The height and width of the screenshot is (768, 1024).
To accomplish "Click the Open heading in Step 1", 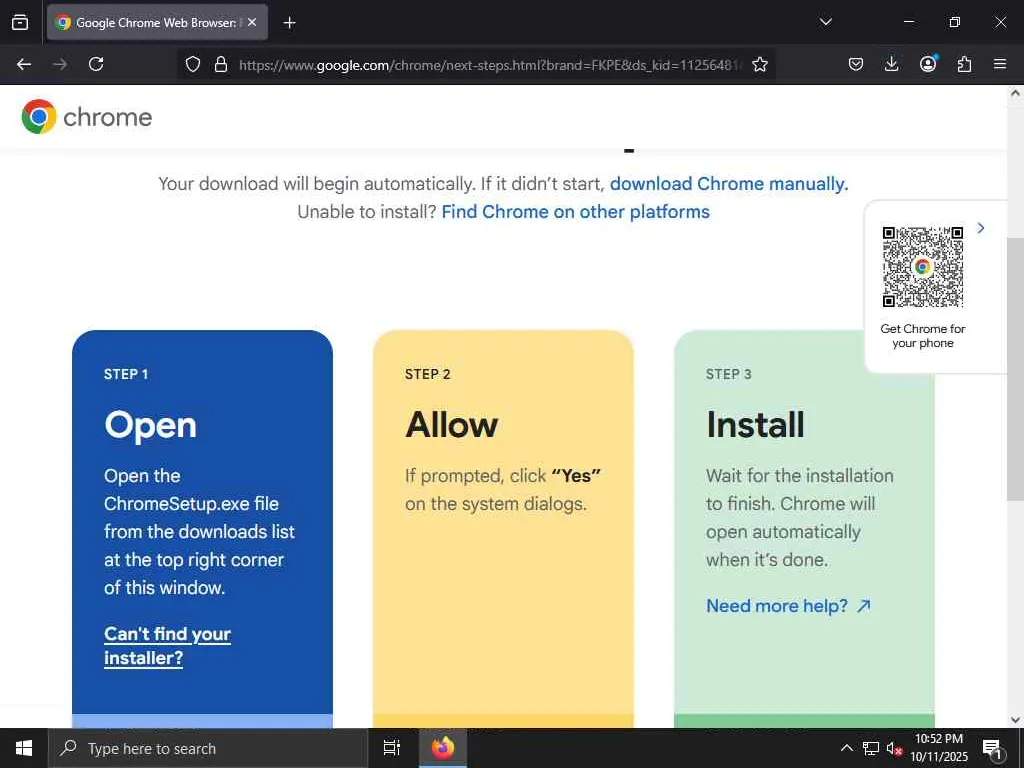I will click(x=150, y=425).
